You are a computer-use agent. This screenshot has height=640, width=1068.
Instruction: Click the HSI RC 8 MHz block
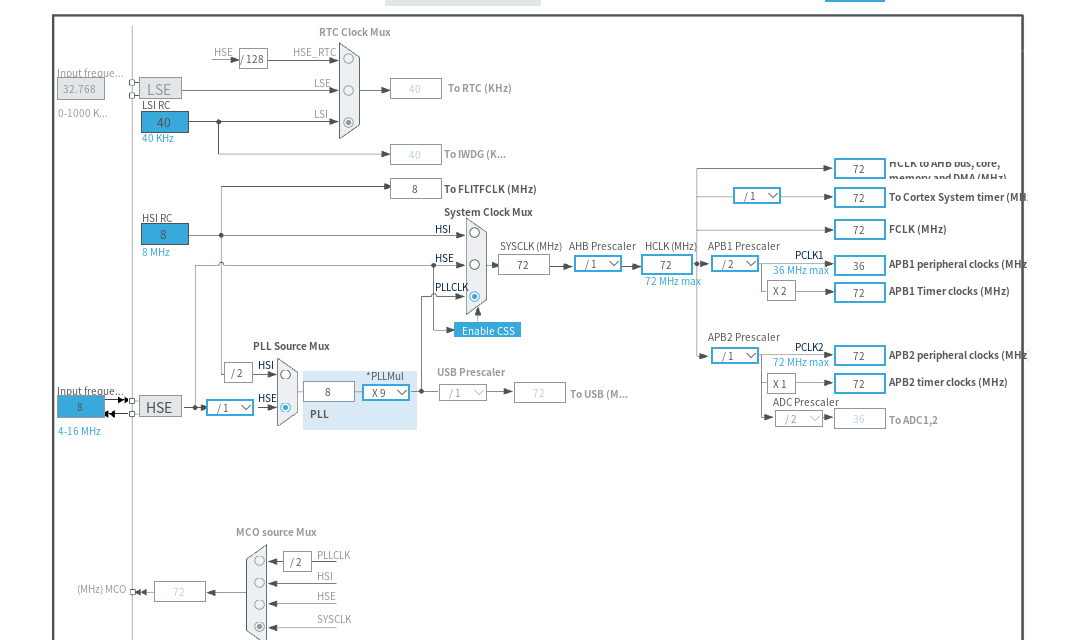(165, 234)
